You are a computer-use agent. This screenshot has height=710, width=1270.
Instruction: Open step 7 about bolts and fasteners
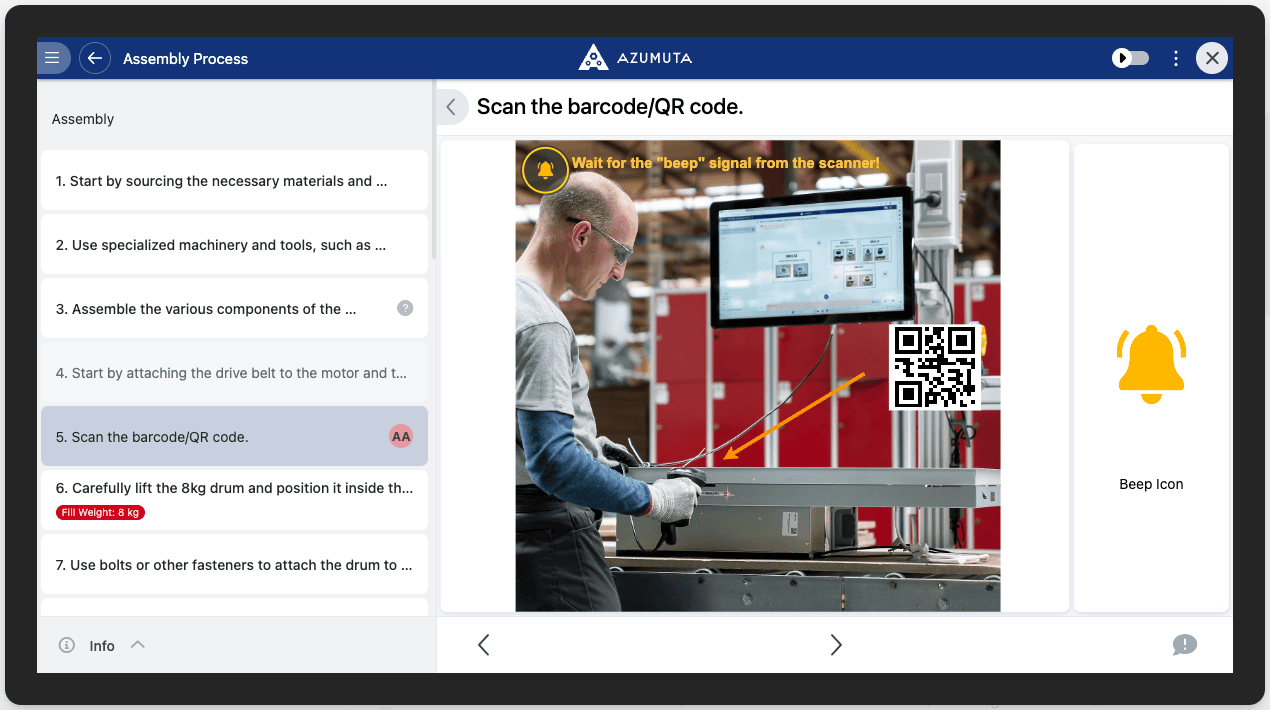pyautogui.click(x=234, y=565)
